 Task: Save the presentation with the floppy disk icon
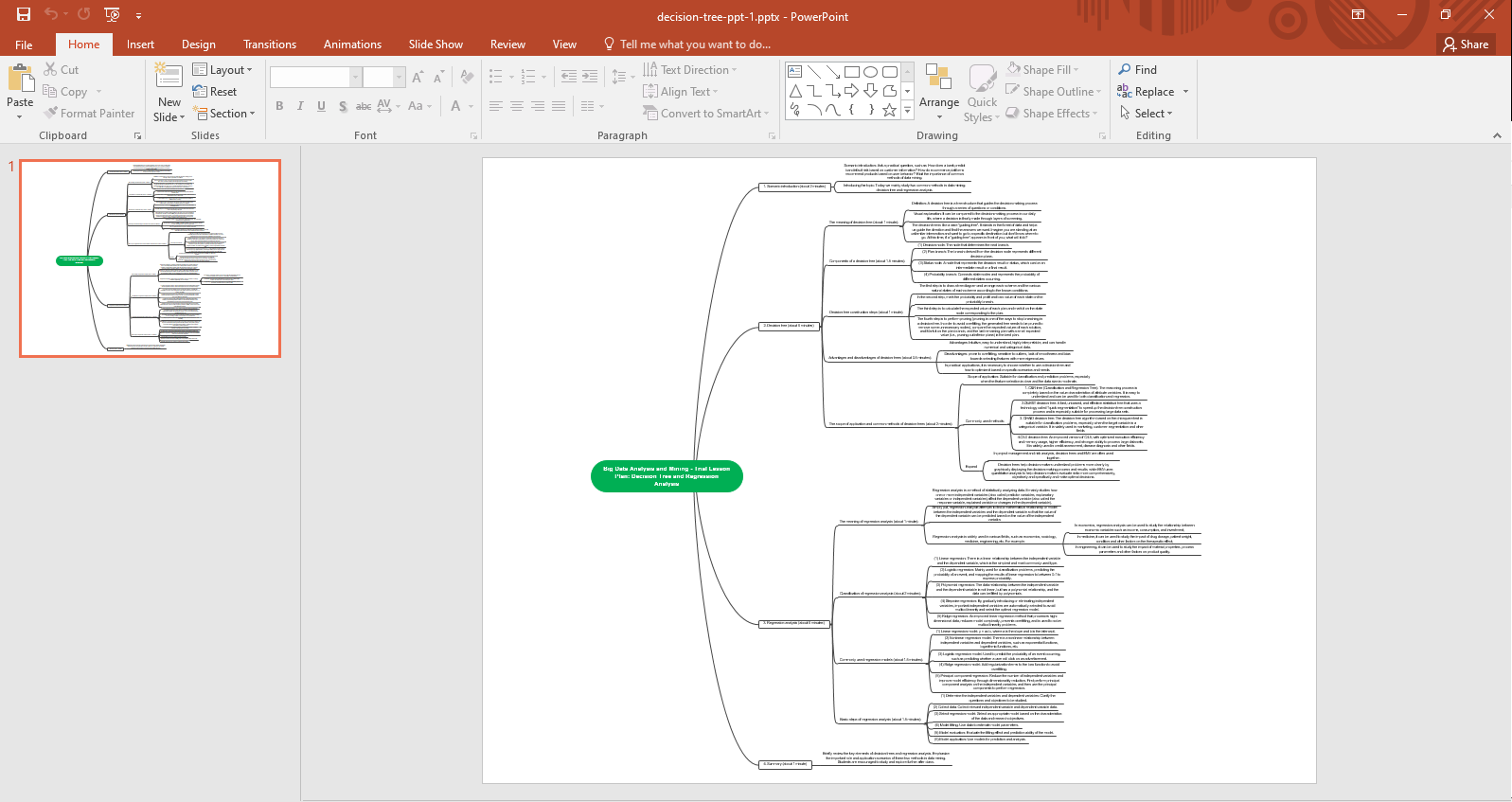pos(24,14)
